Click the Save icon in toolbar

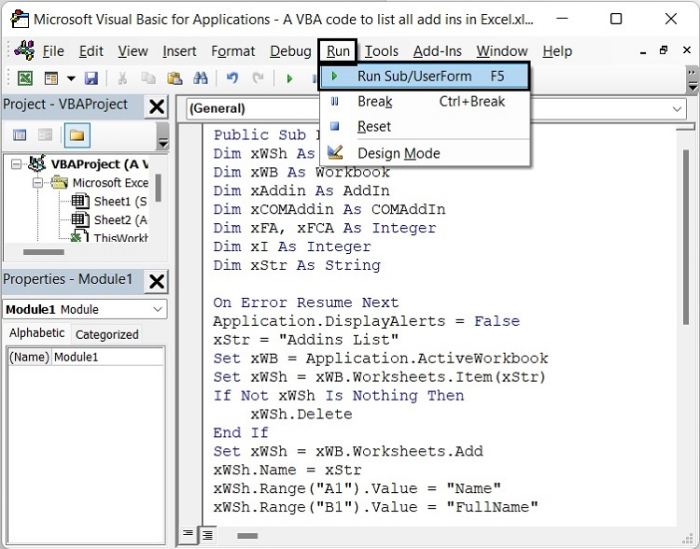pos(91,79)
